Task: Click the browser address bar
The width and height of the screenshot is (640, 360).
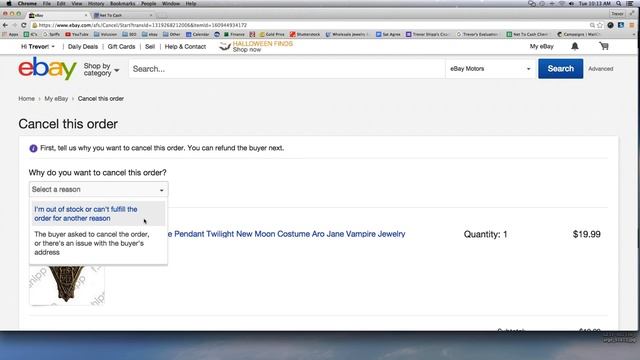Action: pyautogui.click(x=310, y=25)
